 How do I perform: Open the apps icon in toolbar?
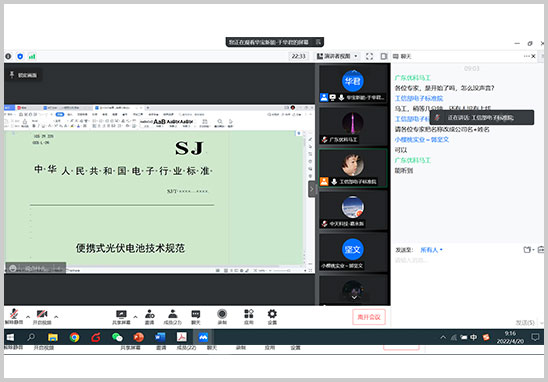tap(248, 317)
